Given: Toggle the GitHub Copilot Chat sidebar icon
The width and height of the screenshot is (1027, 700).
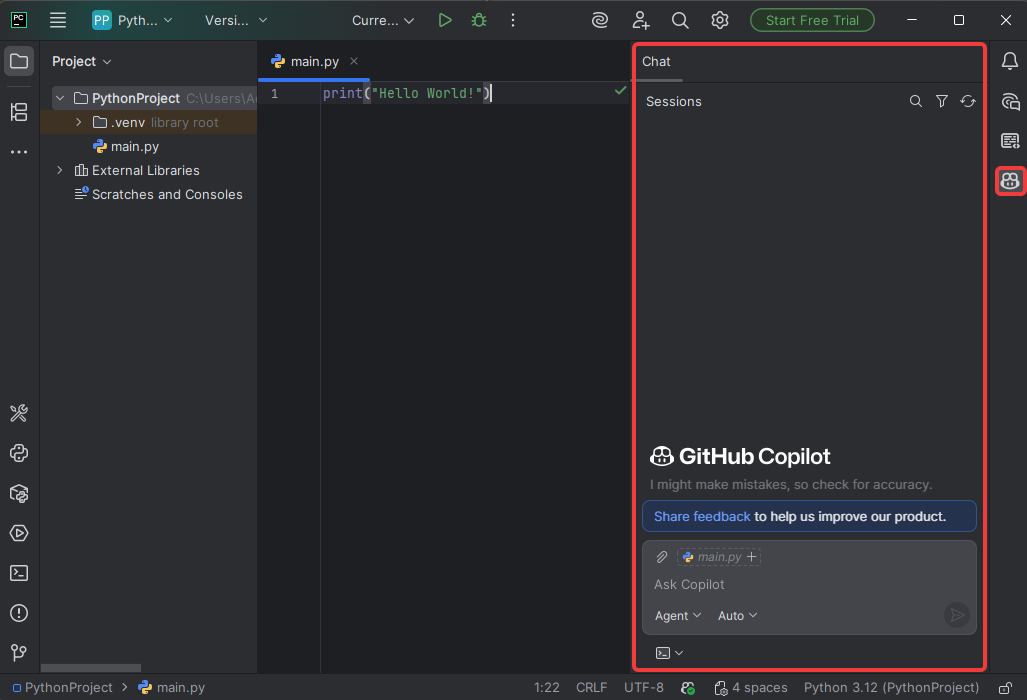Looking at the screenshot, I should point(1010,181).
